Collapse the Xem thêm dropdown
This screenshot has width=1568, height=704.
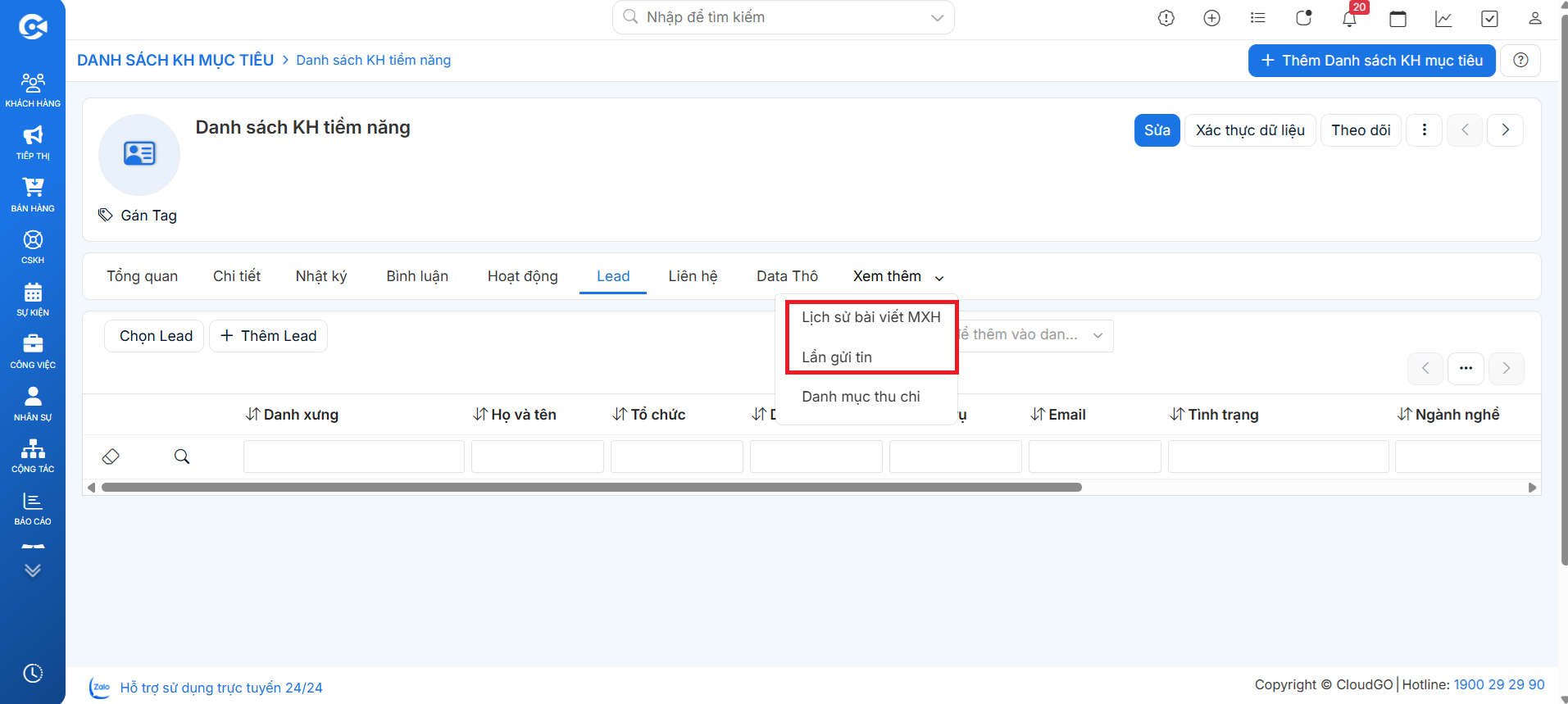[898, 276]
